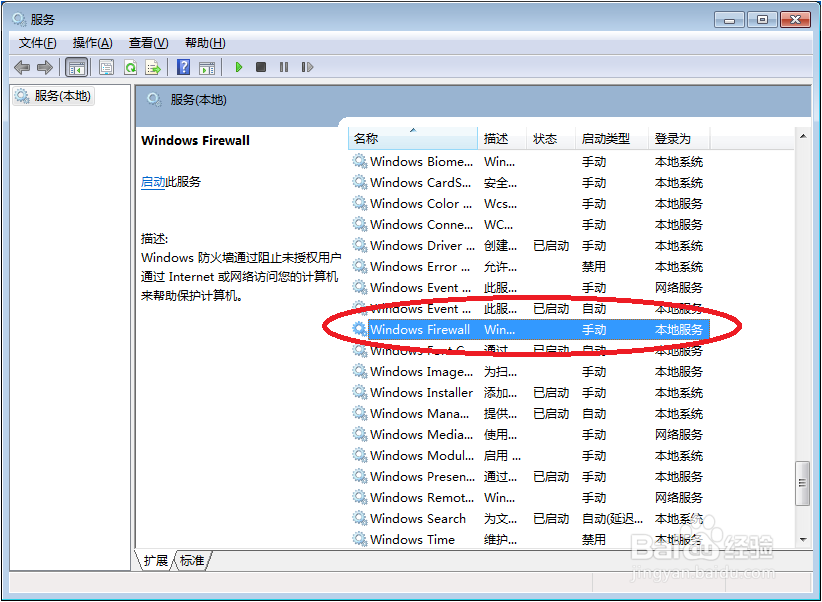The height and width of the screenshot is (602, 822).
Task: Click the Refresh icon in the toolbar
Action: tap(131, 67)
